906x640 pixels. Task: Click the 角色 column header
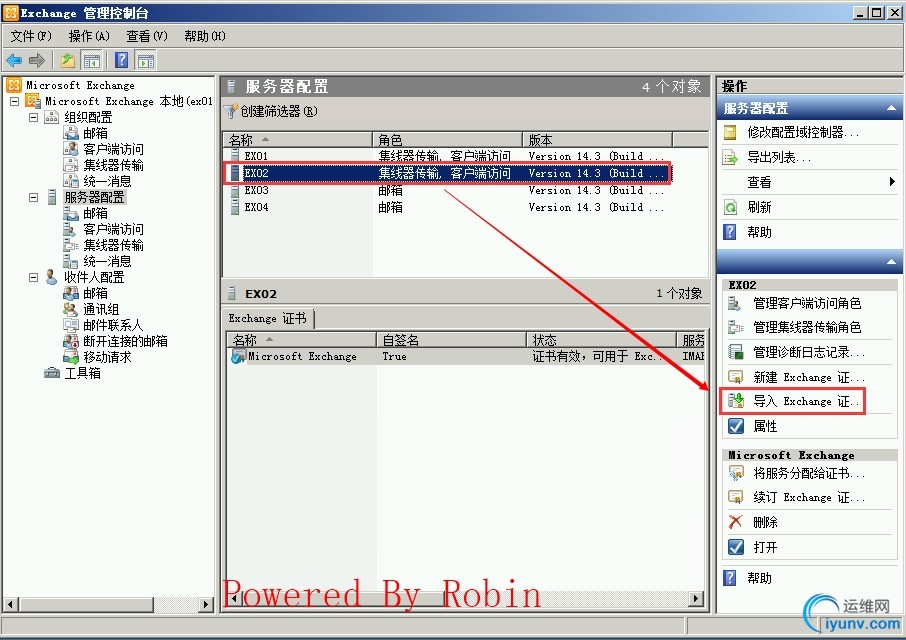[447, 140]
